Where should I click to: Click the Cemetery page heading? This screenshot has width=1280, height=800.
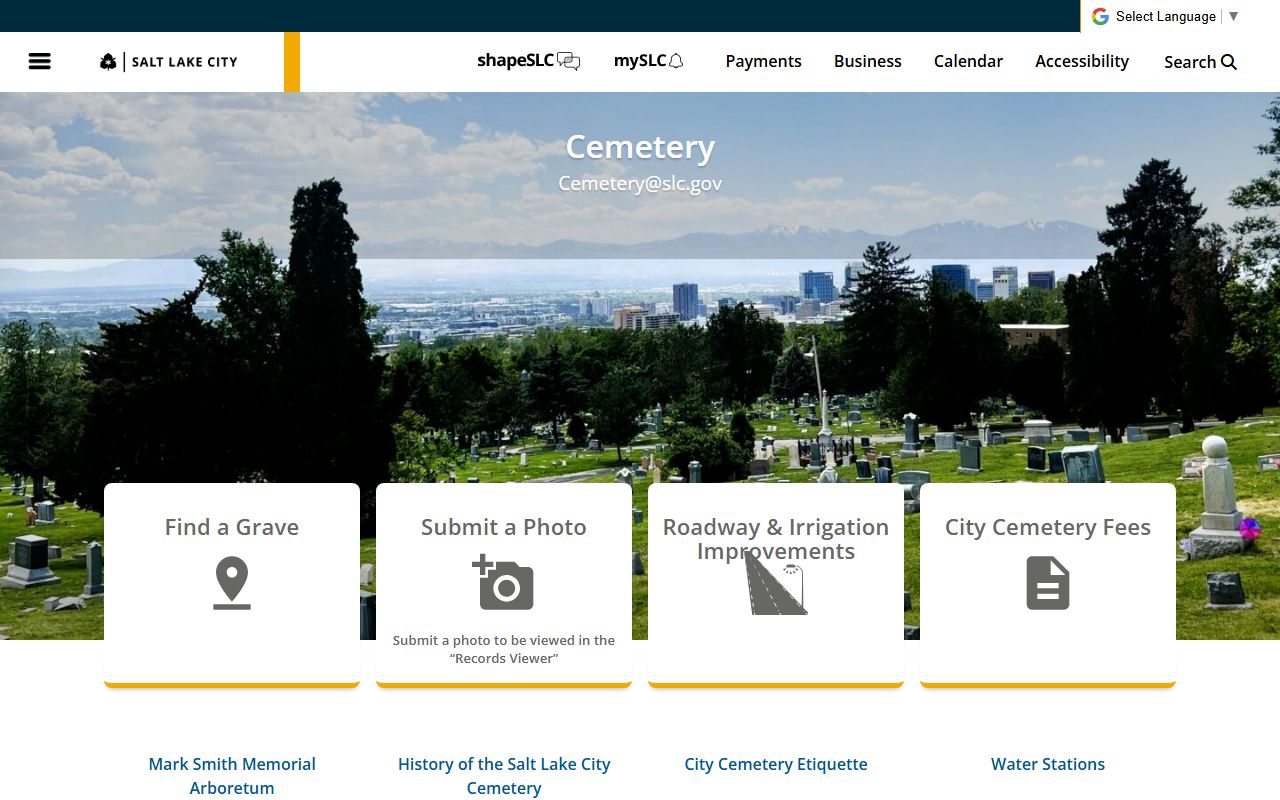click(640, 147)
